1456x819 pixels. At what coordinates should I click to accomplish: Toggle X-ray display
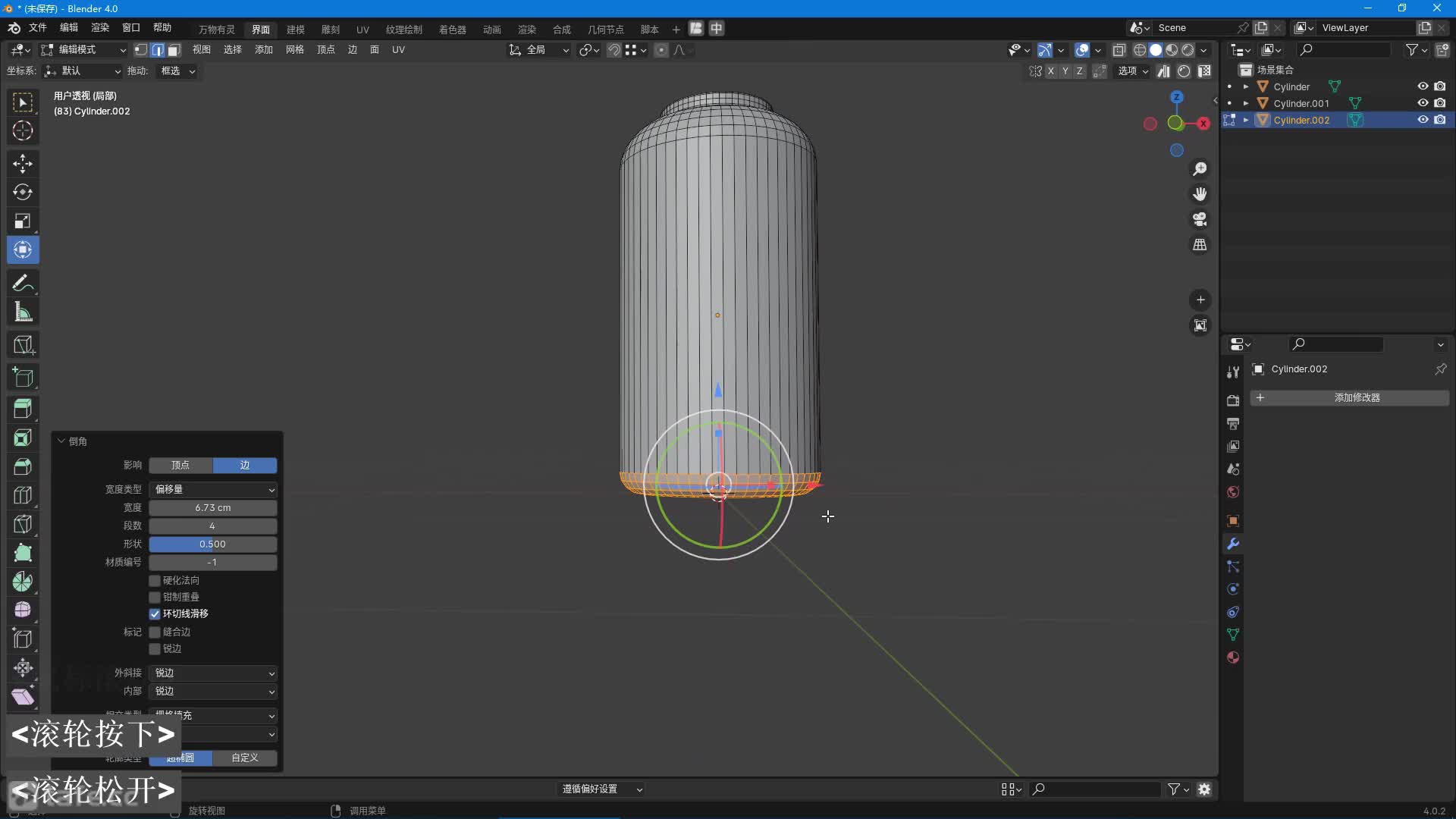[x=1119, y=50]
